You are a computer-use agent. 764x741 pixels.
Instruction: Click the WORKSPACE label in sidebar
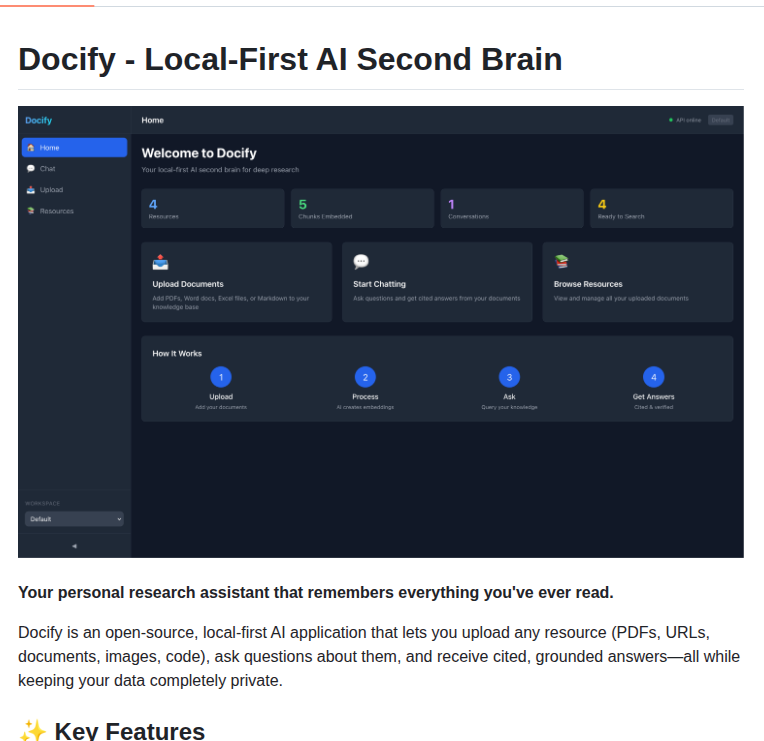tap(42, 503)
